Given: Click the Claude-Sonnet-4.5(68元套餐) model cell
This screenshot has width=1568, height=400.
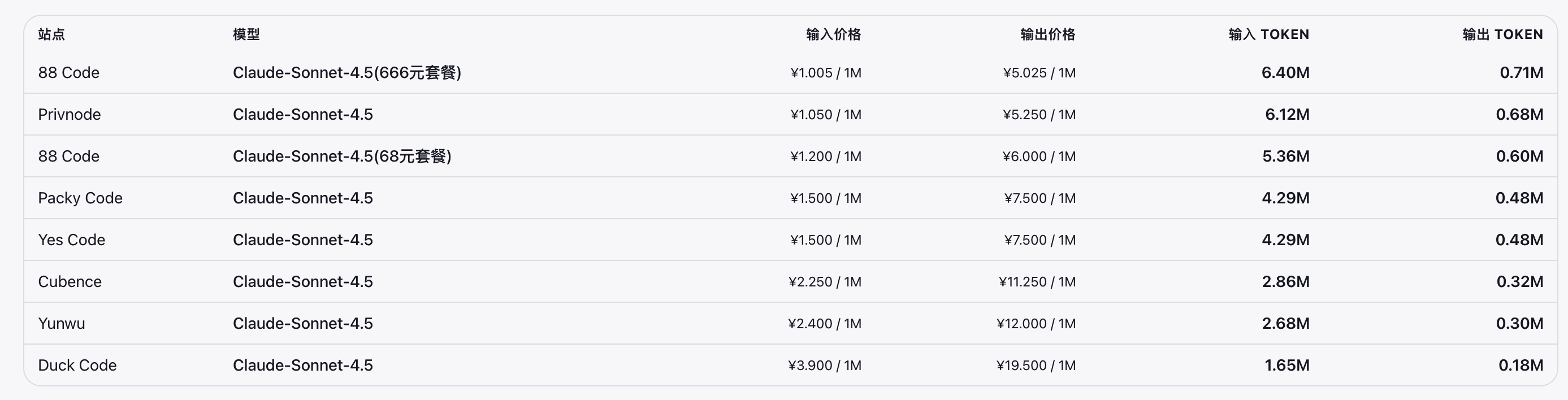Looking at the screenshot, I should click(342, 156).
